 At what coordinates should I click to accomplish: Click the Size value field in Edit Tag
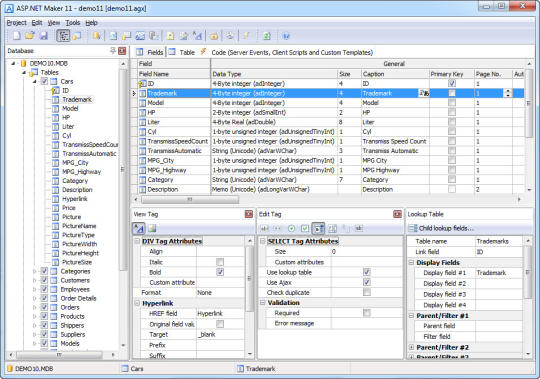click(x=366, y=252)
